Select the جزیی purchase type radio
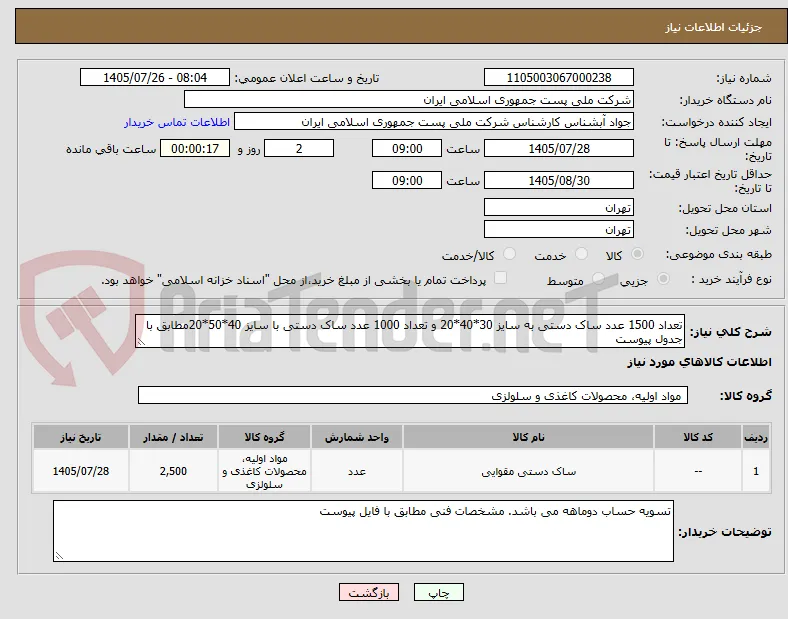The height and width of the screenshot is (619, 788). pos(663,279)
